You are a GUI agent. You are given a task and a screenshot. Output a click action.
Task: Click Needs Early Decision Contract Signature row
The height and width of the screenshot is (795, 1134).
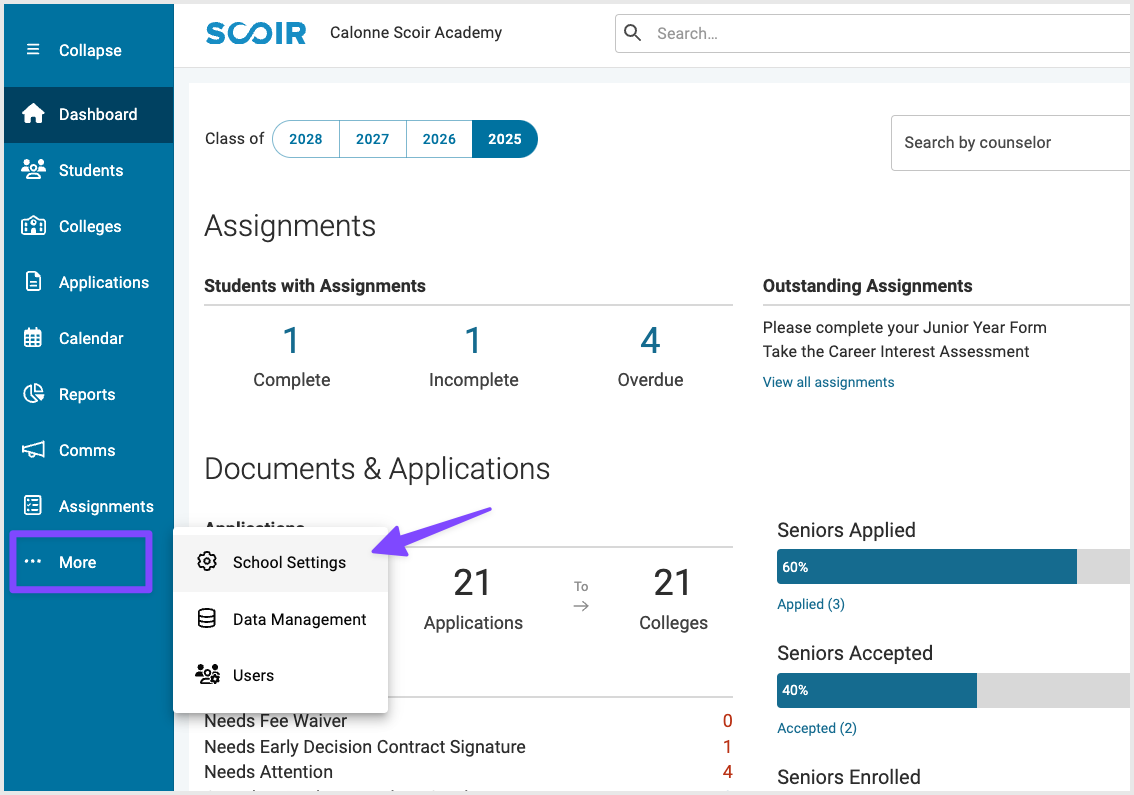[468, 747]
